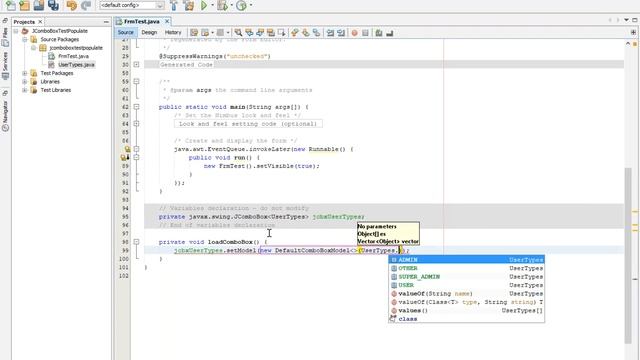Viewport: 640px width, 360px height.
Task: Click the New File toolbar icon
Action: click(x=10, y=5)
